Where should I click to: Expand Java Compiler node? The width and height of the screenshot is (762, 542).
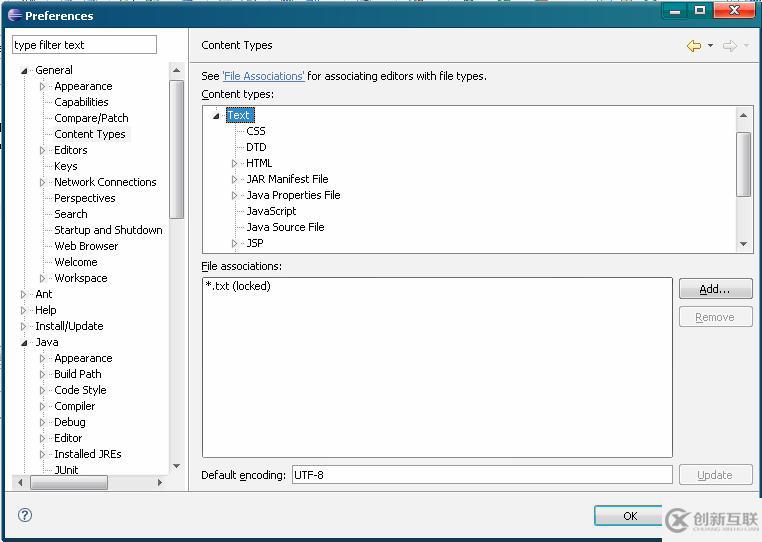(x=43, y=407)
